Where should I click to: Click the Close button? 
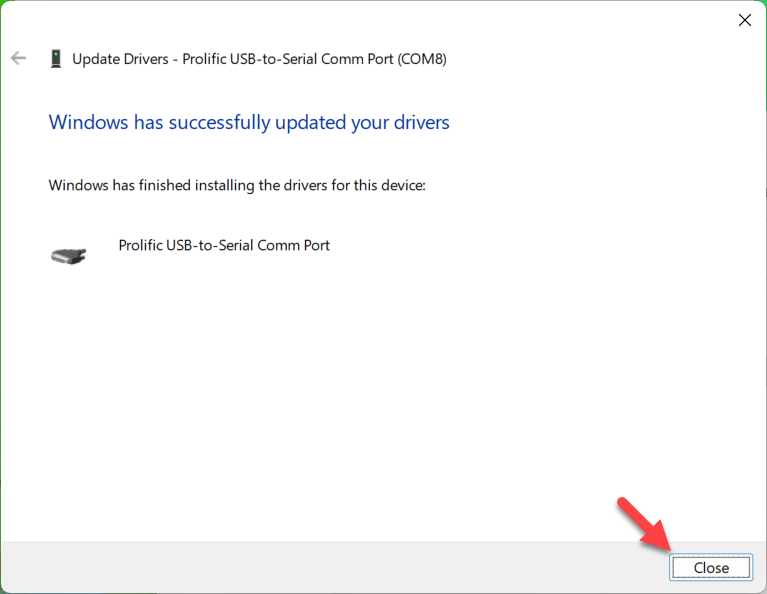tap(711, 568)
